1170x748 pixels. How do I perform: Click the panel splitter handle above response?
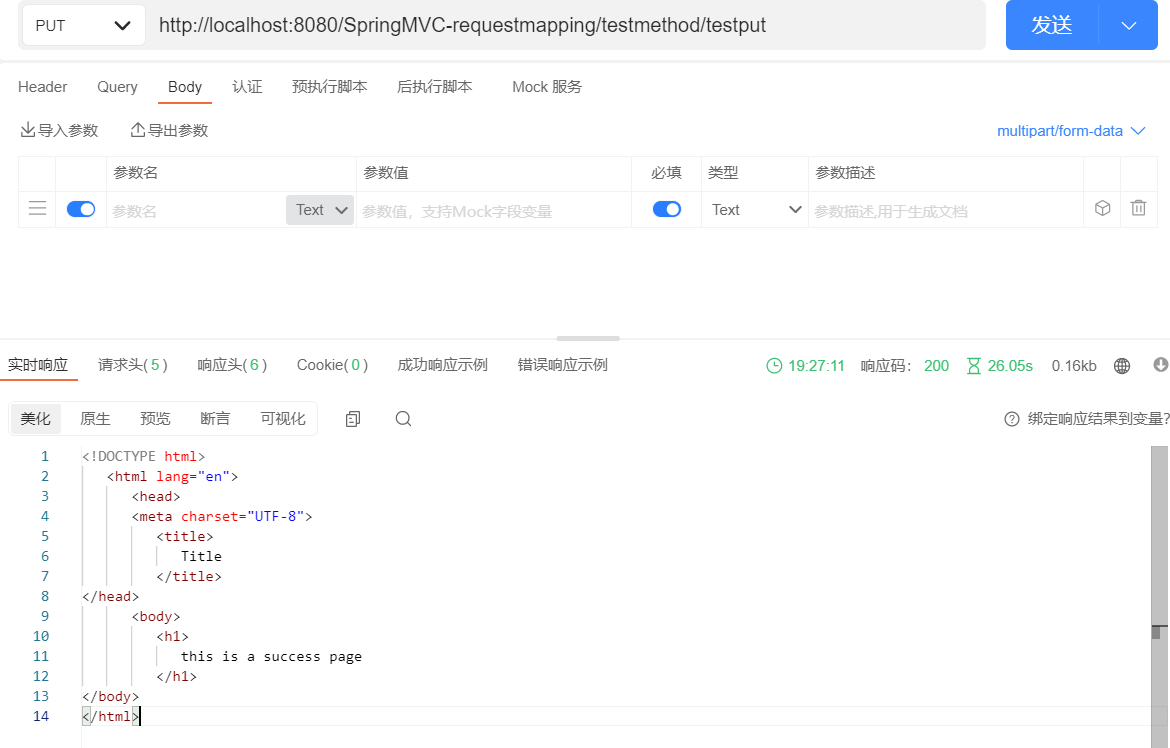pos(588,339)
